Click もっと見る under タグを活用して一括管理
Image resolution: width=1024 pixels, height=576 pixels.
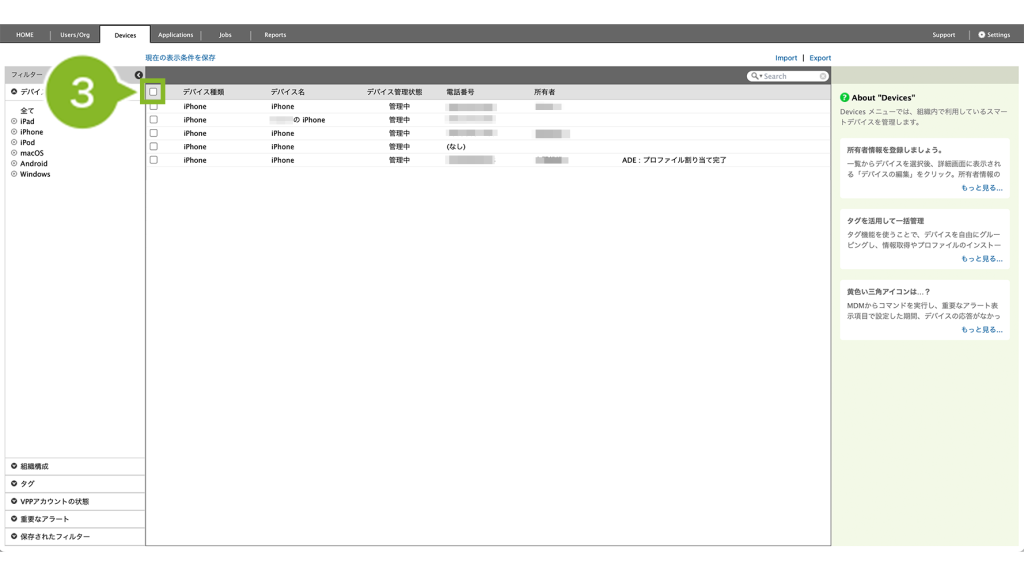pyautogui.click(x=982, y=259)
